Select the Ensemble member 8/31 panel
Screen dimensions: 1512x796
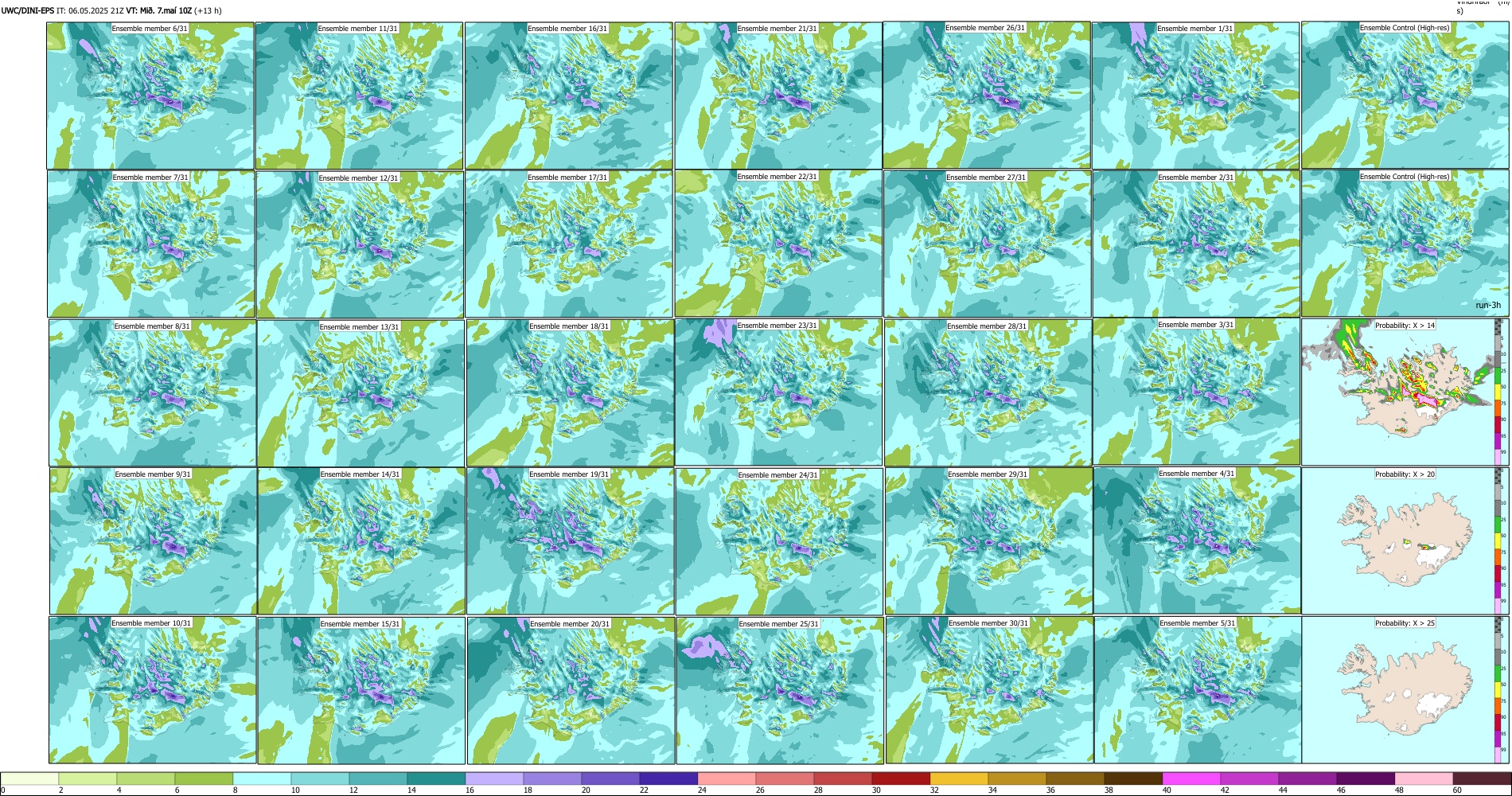tap(152, 393)
